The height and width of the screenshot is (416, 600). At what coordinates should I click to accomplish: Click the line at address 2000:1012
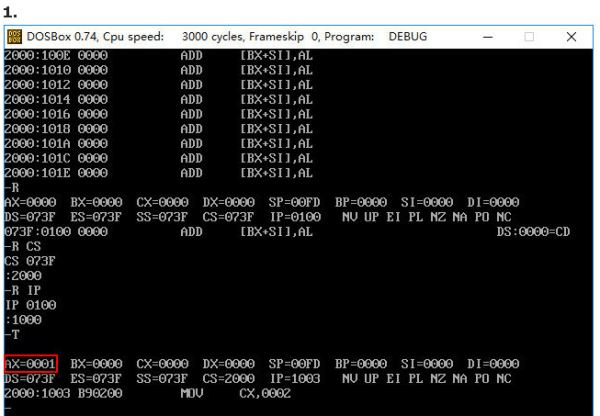pyautogui.click(x=159, y=85)
